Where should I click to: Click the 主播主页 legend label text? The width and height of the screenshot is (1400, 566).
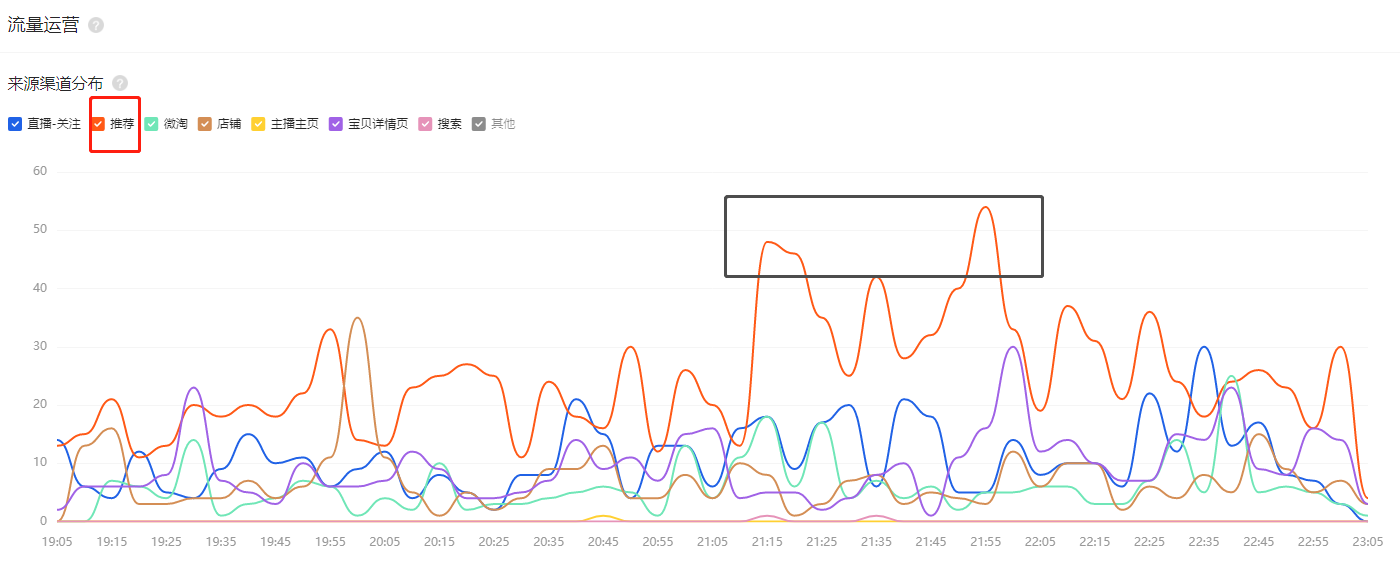(x=295, y=124)
